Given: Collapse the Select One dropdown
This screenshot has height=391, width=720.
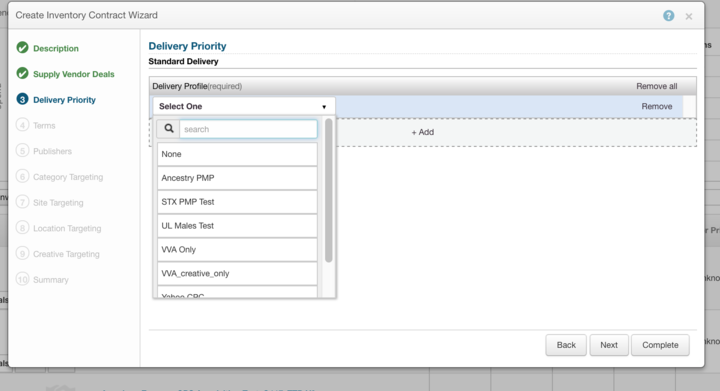Looking at the screenshot, I should point(244,106).
